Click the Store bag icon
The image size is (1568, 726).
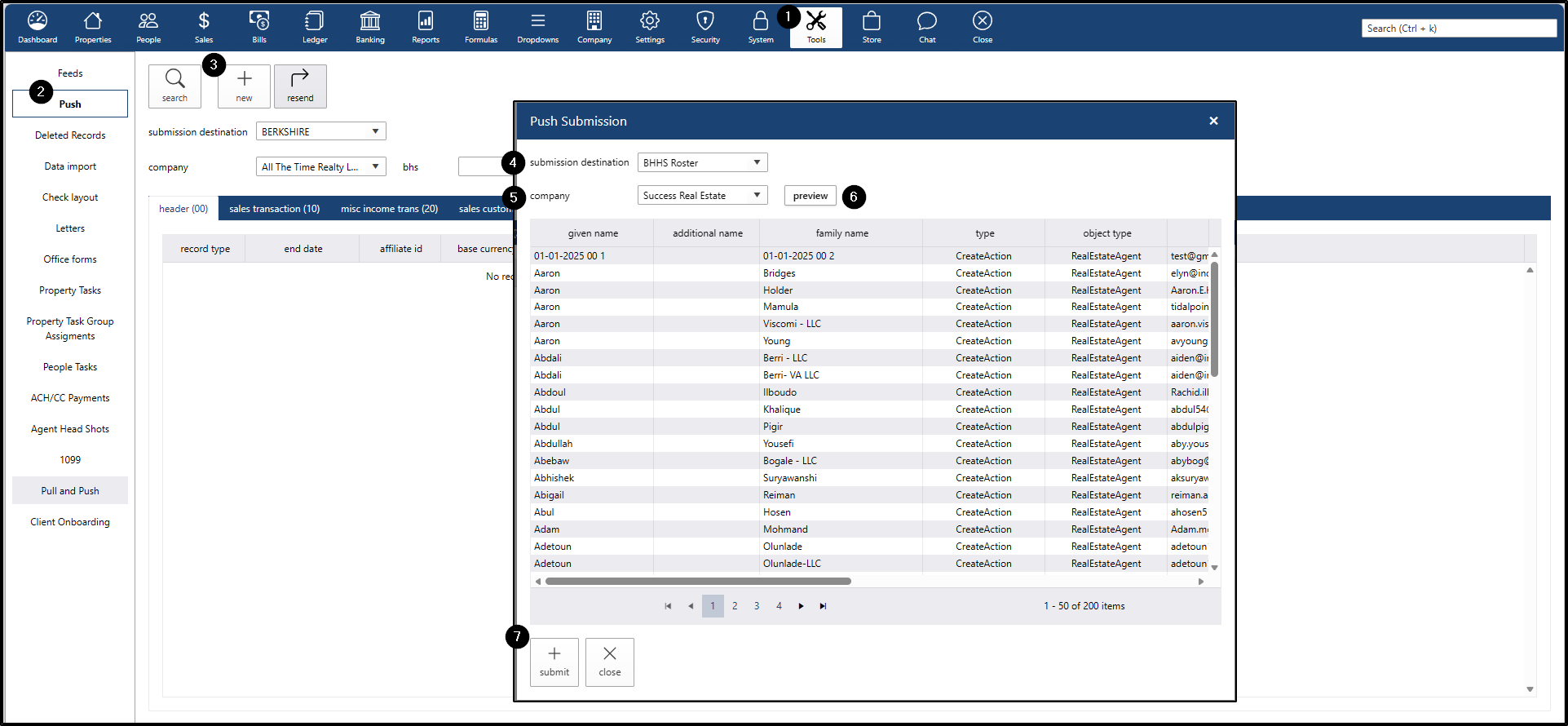(872, 27)
